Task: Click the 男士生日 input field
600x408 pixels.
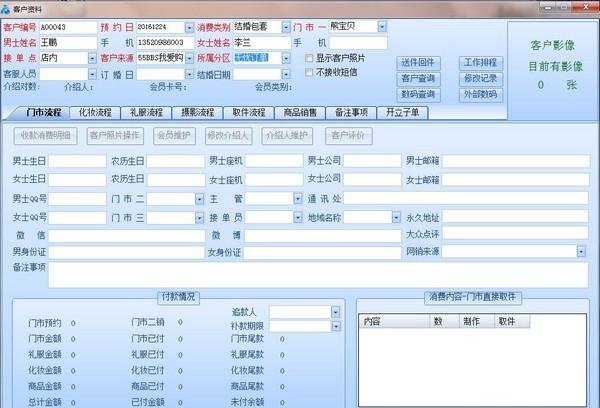Action: point(77,161)
